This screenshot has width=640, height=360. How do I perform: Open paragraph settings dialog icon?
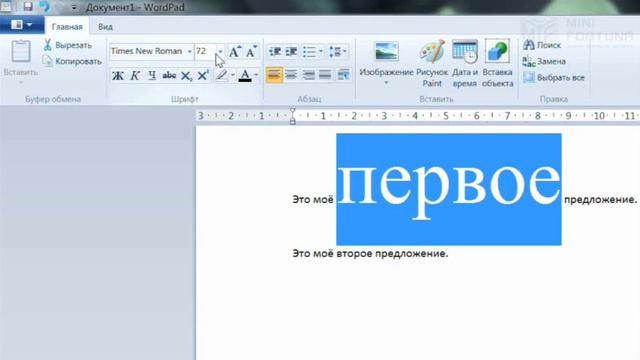coord(343,75)
